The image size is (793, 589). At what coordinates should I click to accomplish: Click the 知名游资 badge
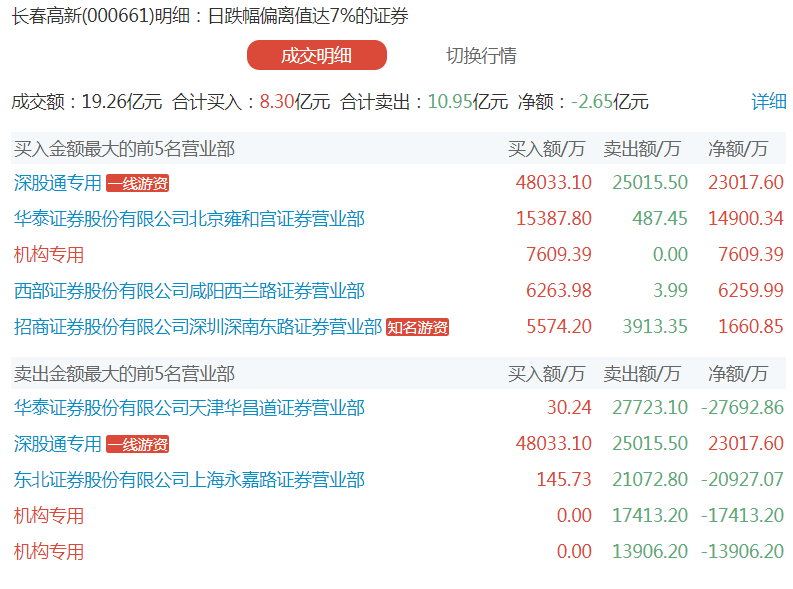click(x=417, y=328)
